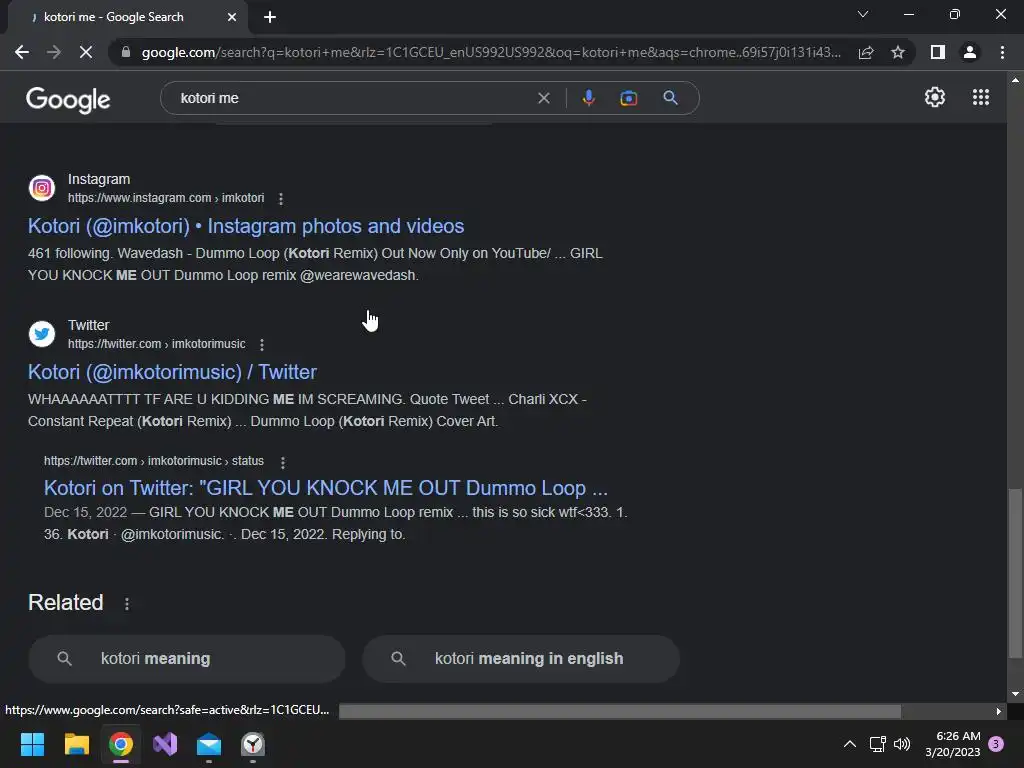Open the tab search chevron

pyautogui.click(x=863, y=14)
